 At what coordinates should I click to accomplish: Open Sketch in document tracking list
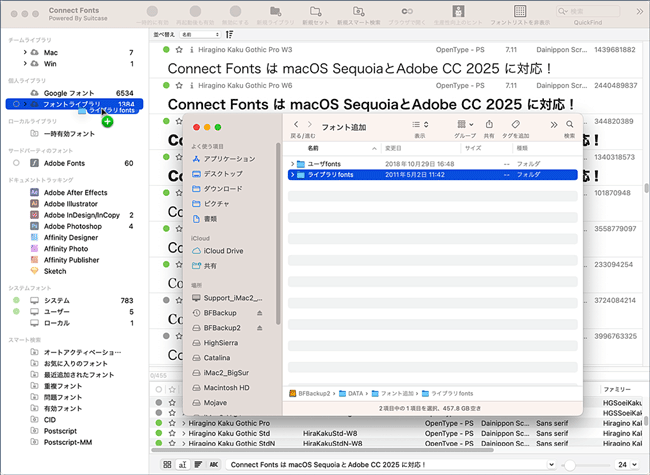tap(55, 271)
